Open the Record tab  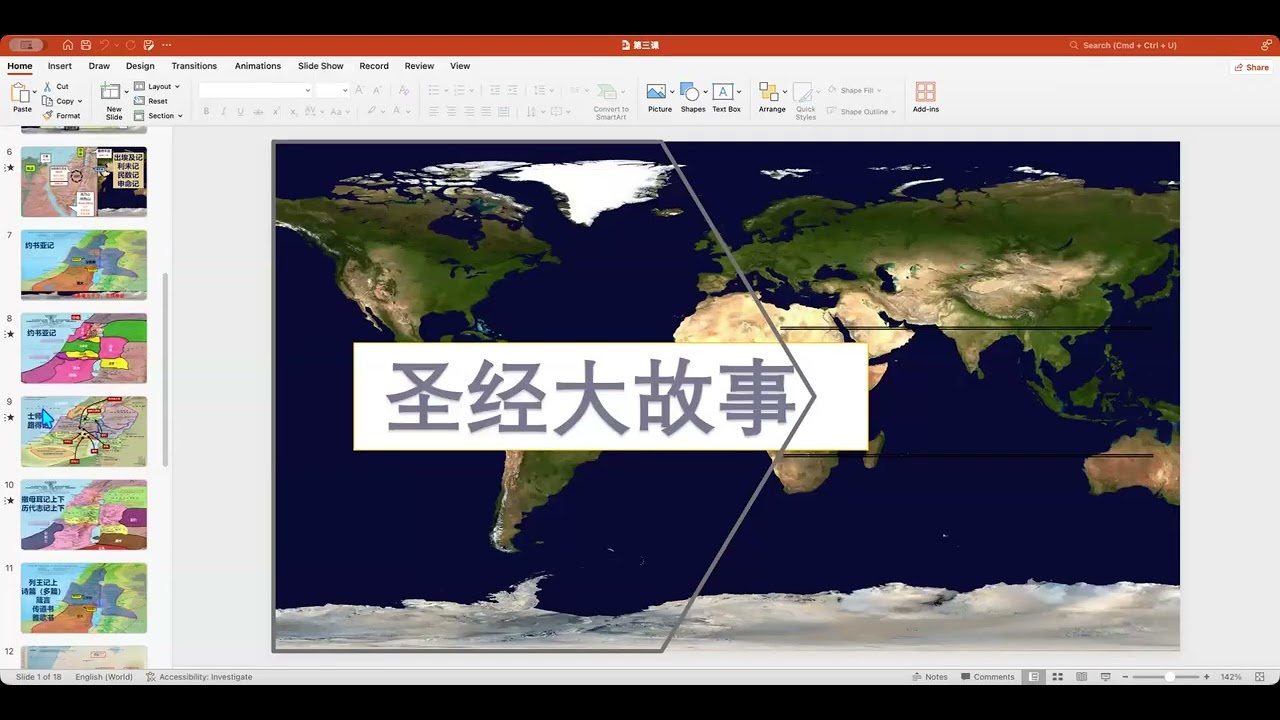374,66
